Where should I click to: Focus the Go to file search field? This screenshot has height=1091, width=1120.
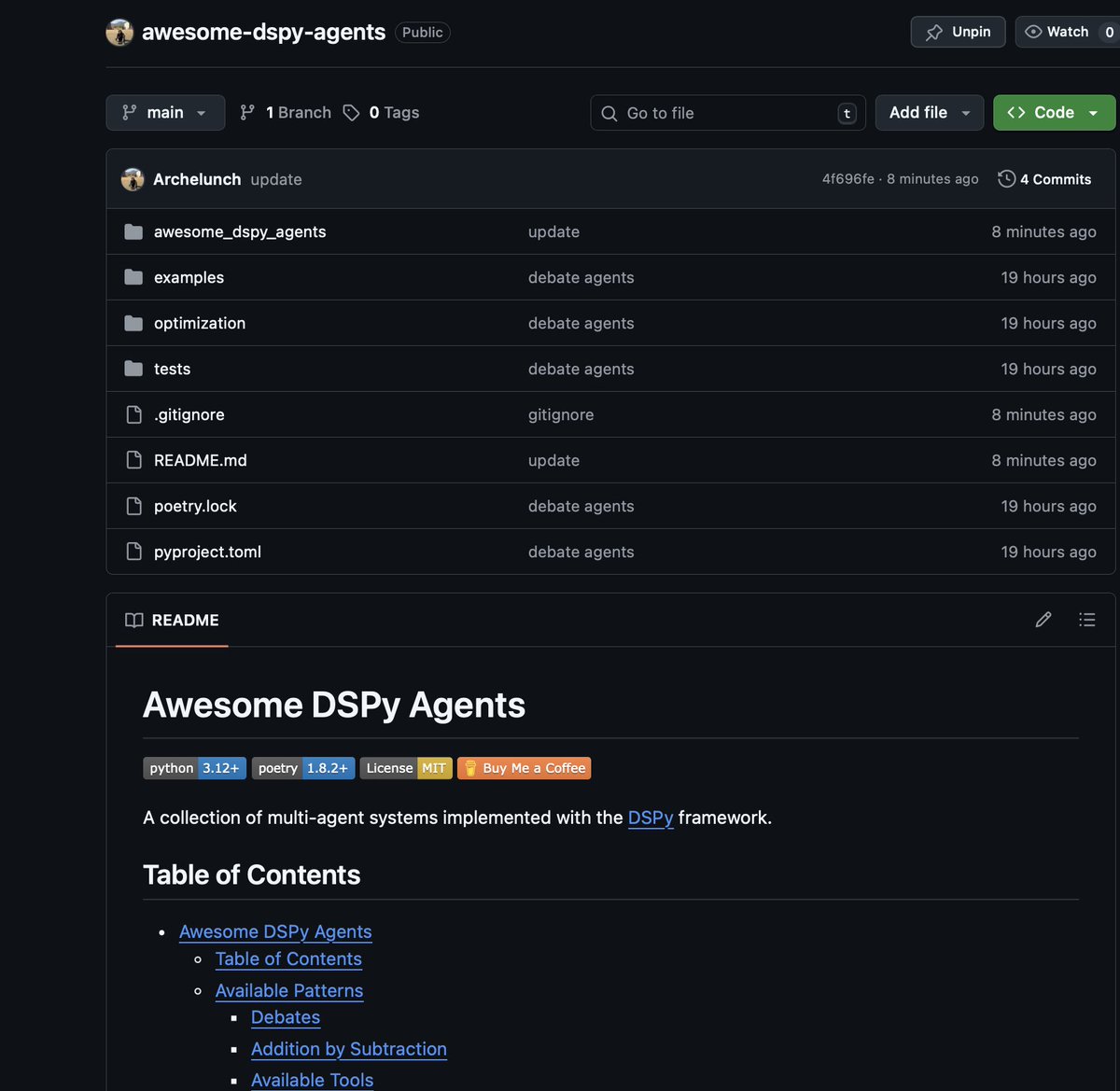coord(728,113)
